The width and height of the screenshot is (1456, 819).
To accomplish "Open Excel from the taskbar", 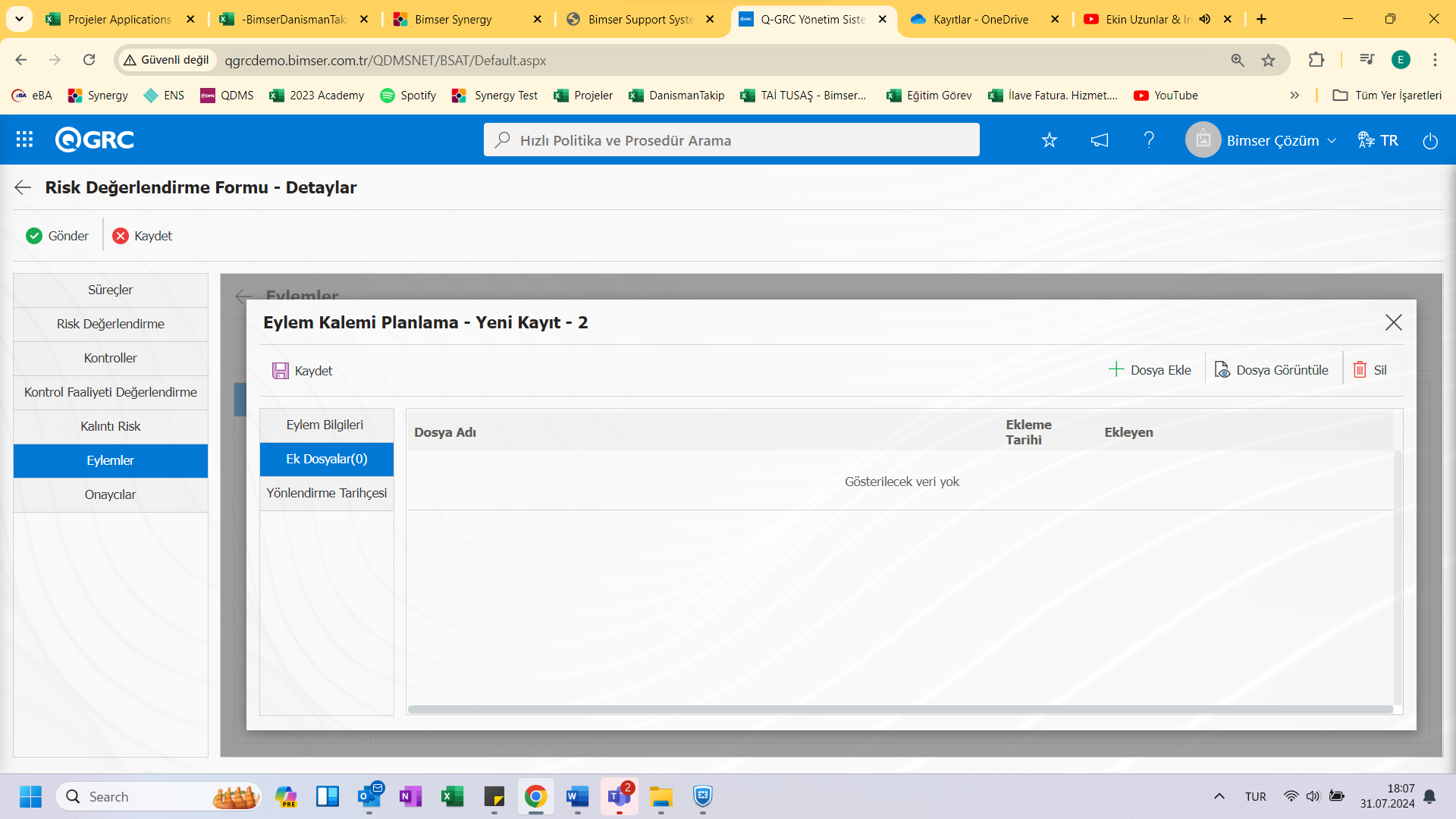I will 452,796.
